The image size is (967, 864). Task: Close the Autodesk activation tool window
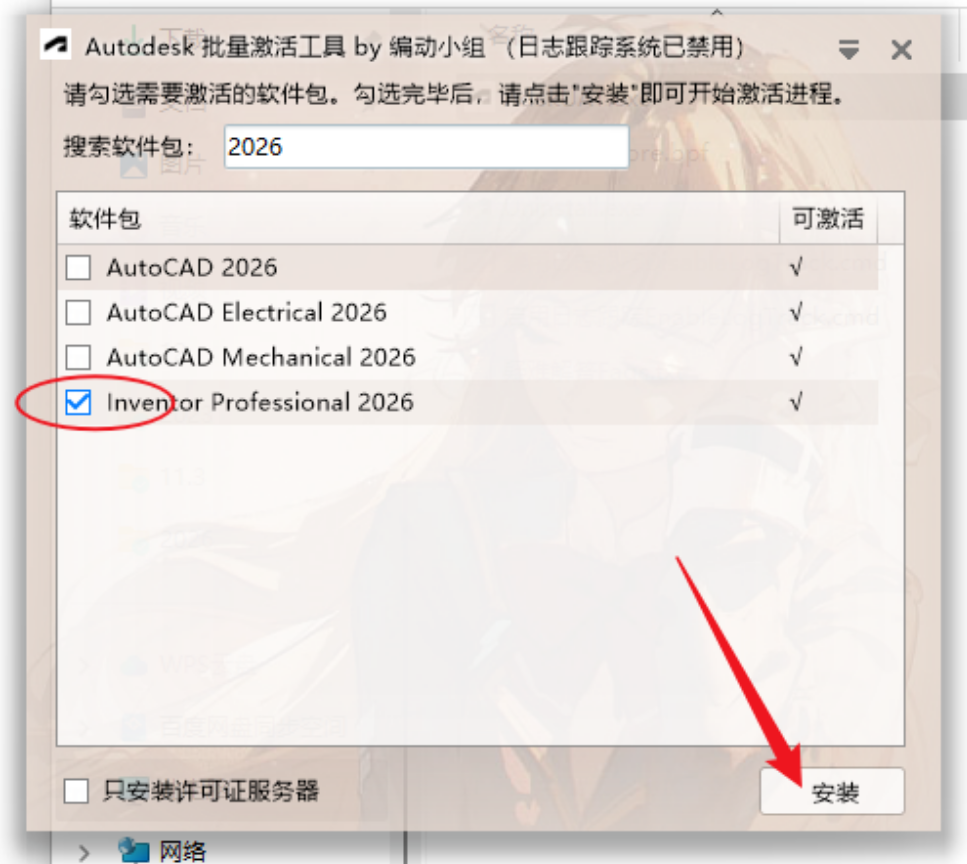pos(901,49)
